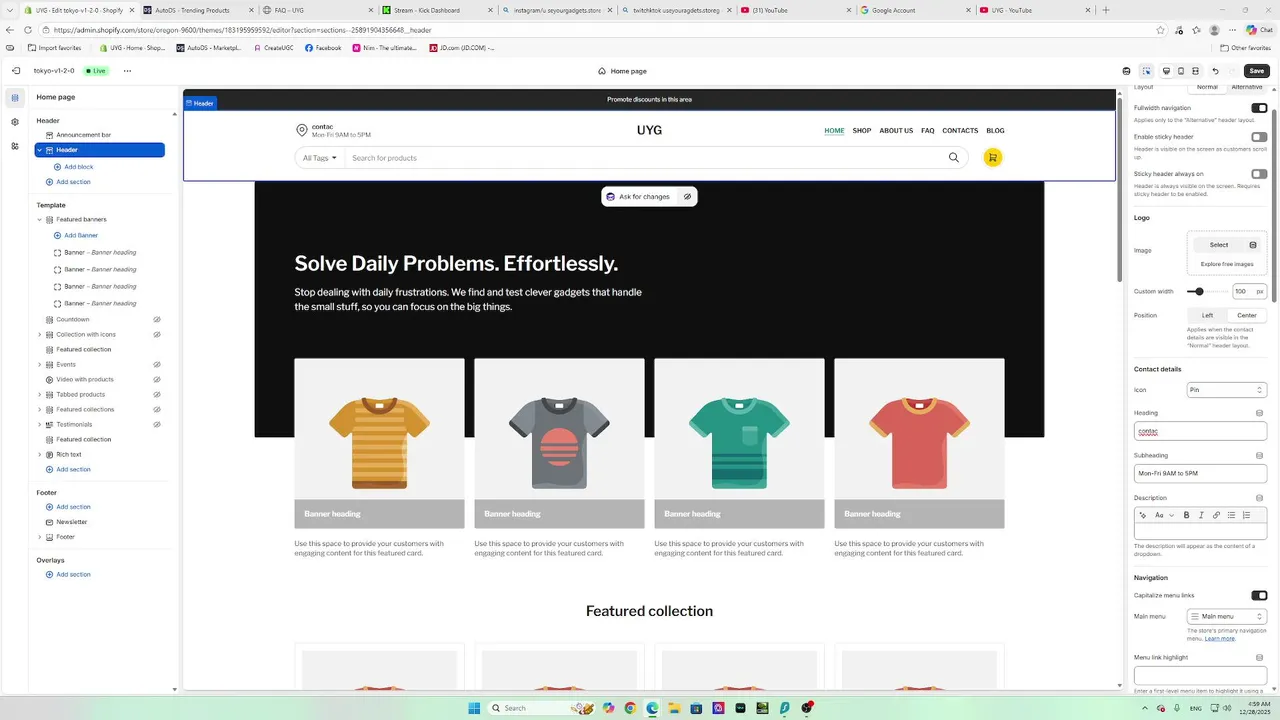Click the Subheading input field
Image resolution: width=1280 pixels, height=720 pixels.
click(x=1200, y=473)
